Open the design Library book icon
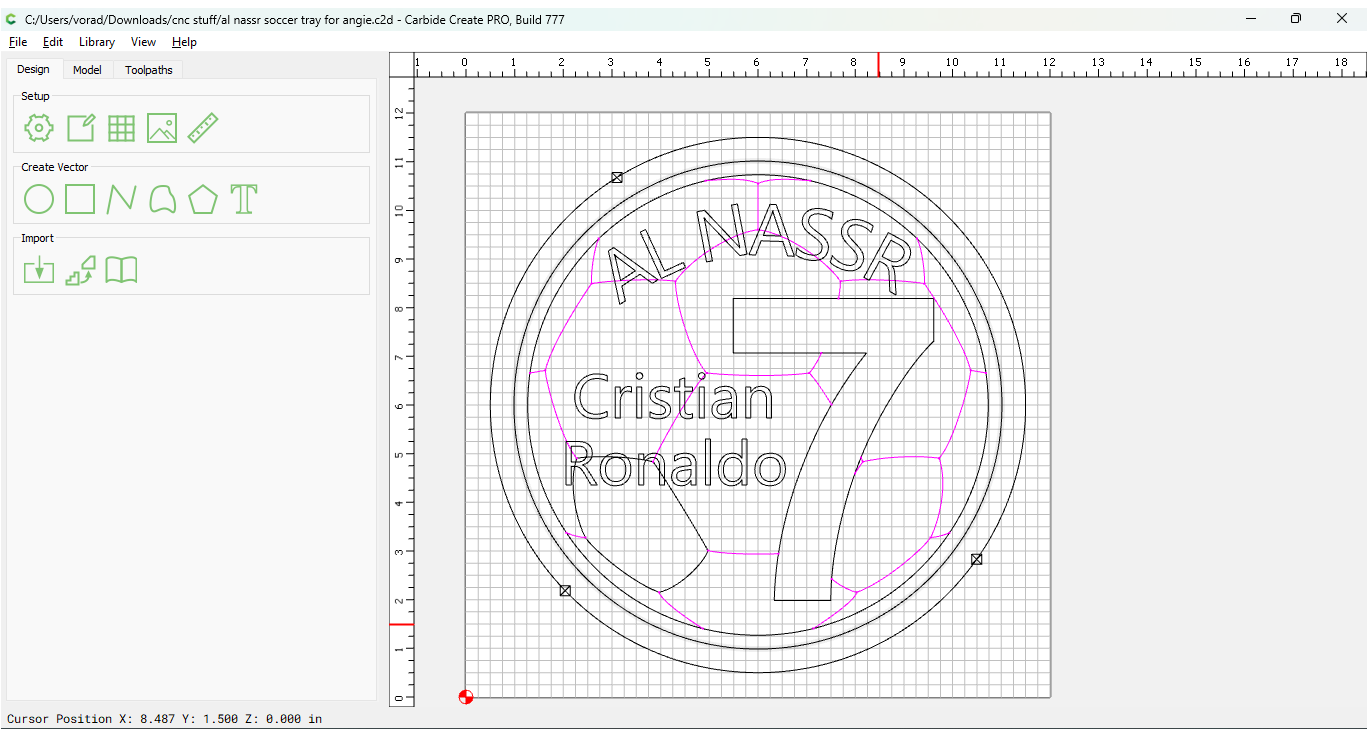The width and height of the screenshot is (1368, 729). [121, 270]
